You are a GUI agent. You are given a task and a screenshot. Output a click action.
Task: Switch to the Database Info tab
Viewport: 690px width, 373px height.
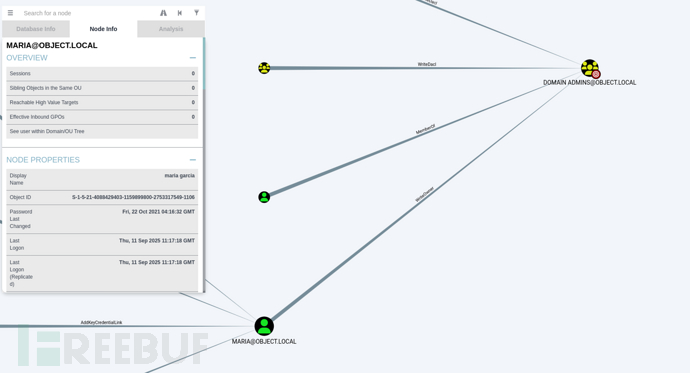click(x=36, y=29)
